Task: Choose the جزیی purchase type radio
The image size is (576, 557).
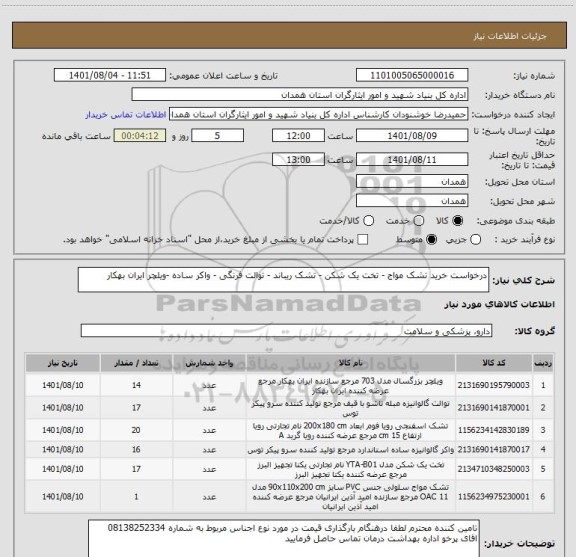Action: click(x=476, y=240)
